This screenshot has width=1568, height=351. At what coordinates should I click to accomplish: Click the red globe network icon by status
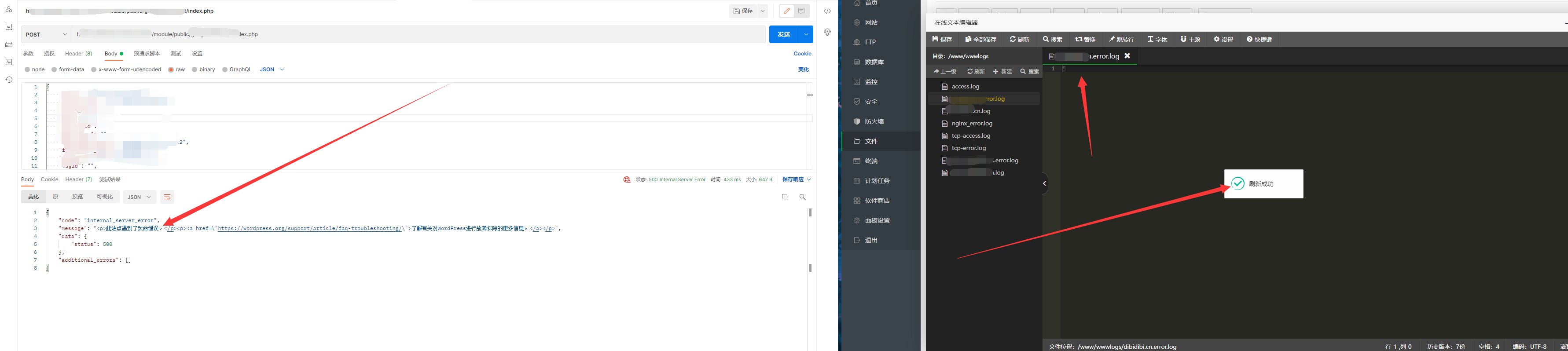pyautogui.click(x=627, y=179)
